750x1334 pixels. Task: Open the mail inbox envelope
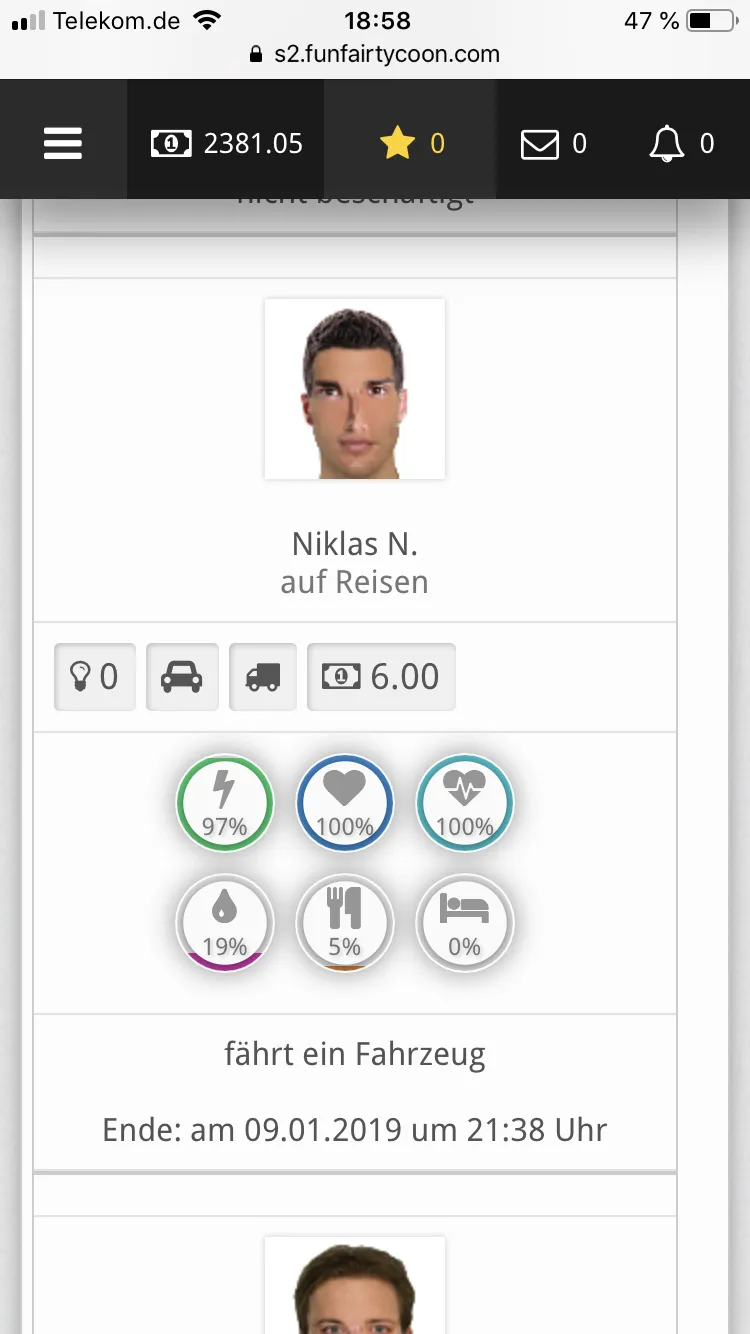click(553, 144)
